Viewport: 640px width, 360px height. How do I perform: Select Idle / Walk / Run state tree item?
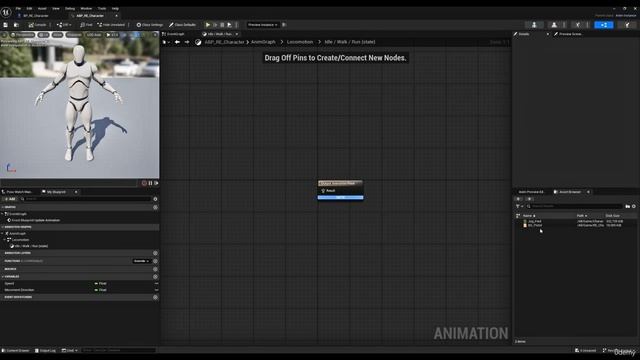[x=29, y=246]
